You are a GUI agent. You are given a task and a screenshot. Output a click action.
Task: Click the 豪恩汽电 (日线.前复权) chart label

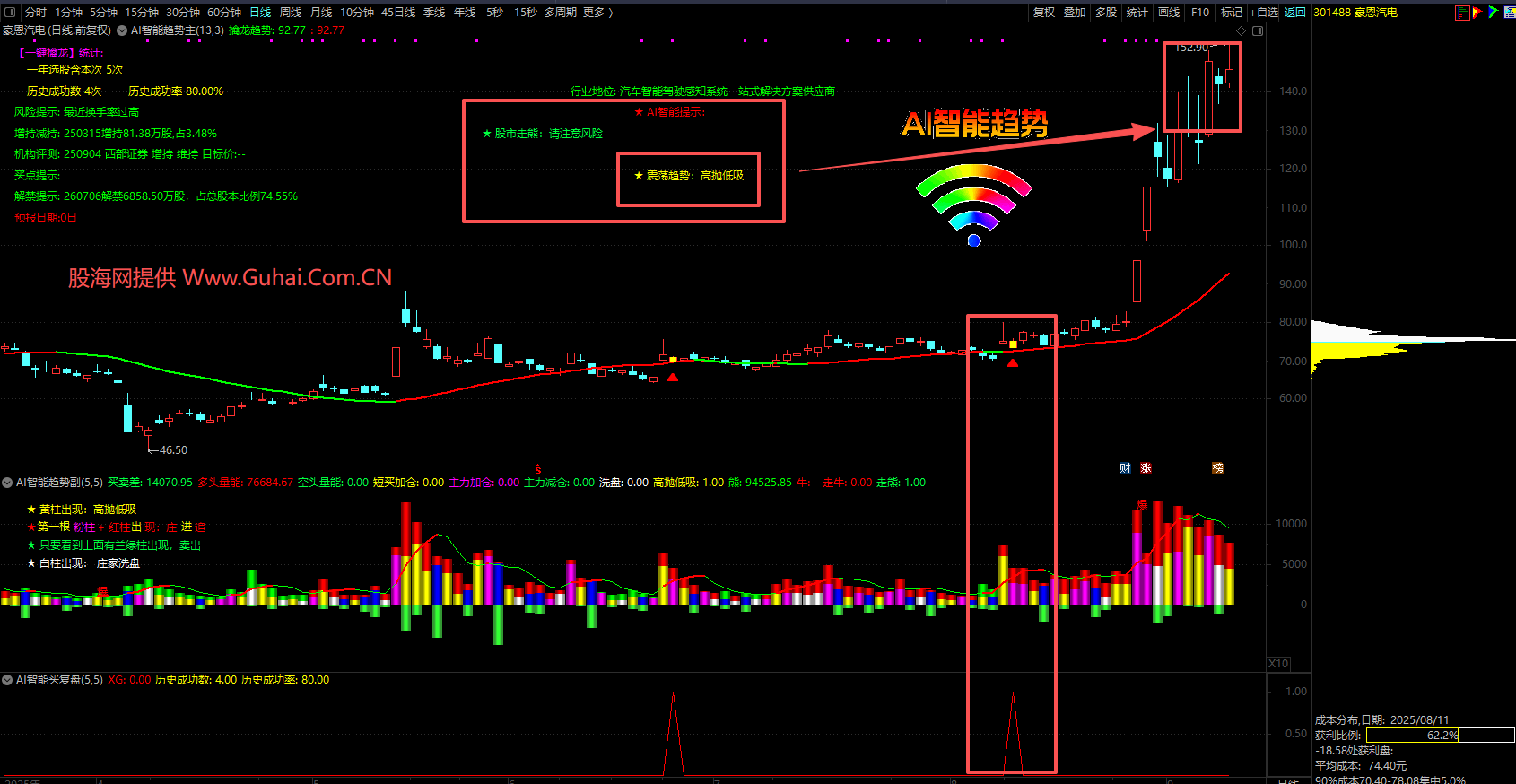point(57,30)
